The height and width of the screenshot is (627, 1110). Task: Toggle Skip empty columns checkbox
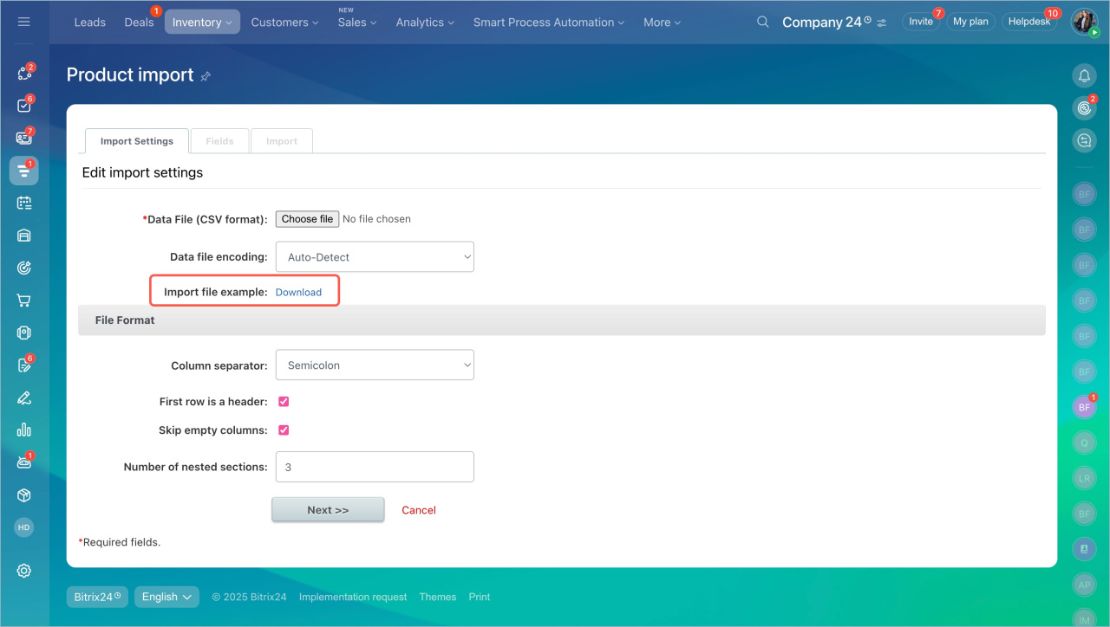coord(283,430)
